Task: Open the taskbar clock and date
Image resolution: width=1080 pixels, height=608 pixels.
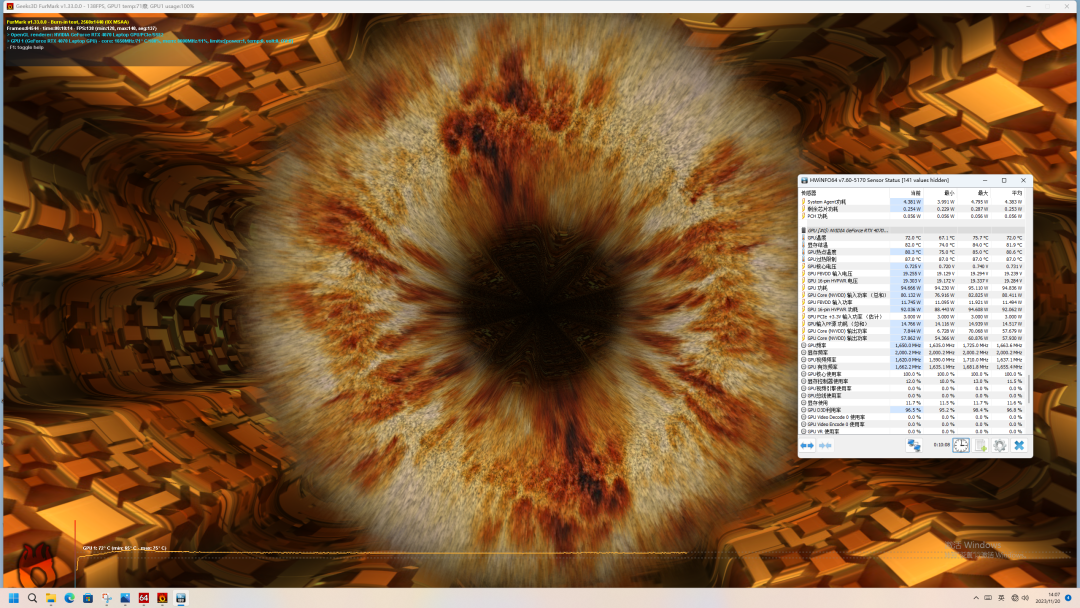Action: point(1054,598)
